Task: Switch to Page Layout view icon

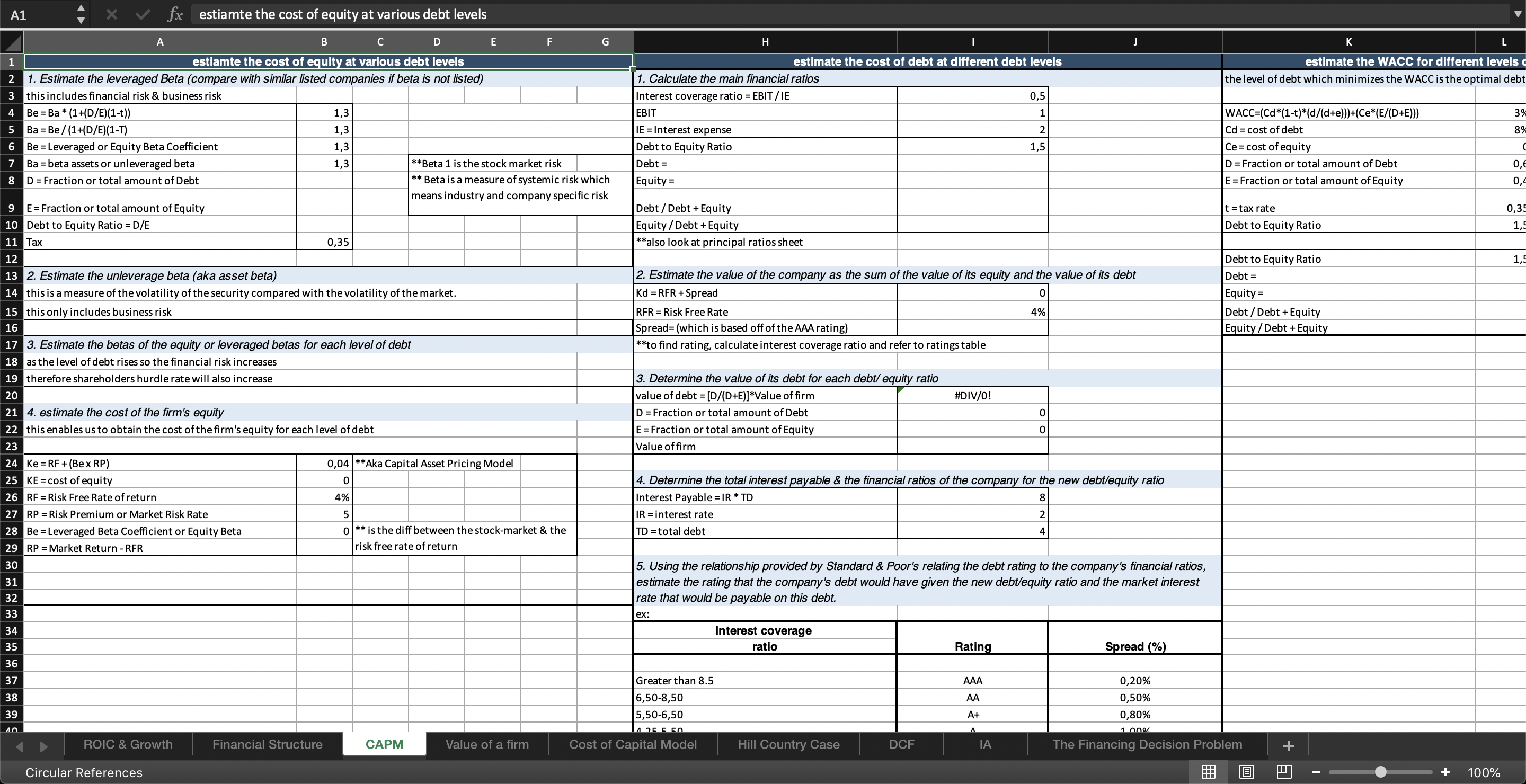Action: [1246, 772]
